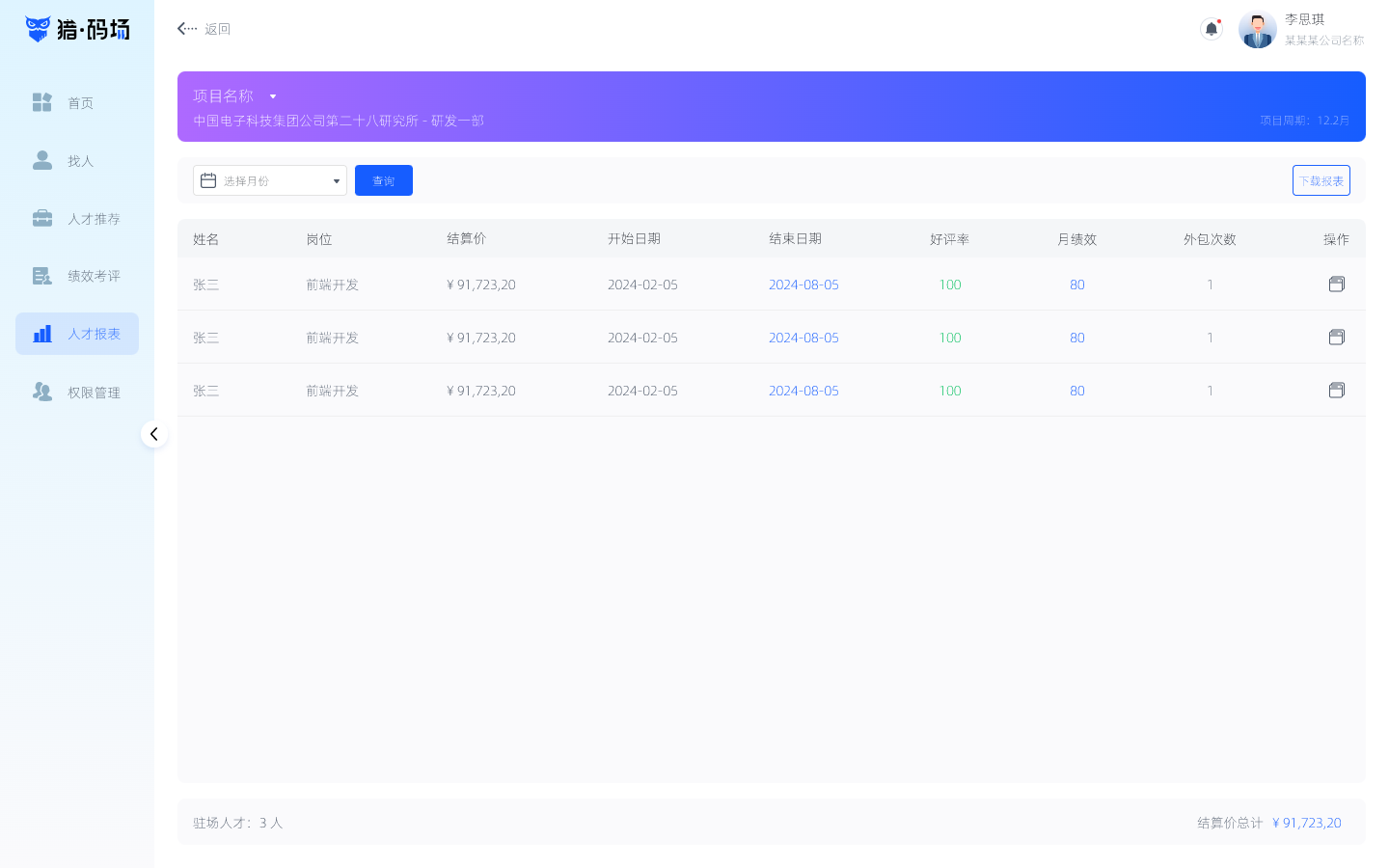
Task: Click the calendar icon in month picker
Action: [208, 180]
